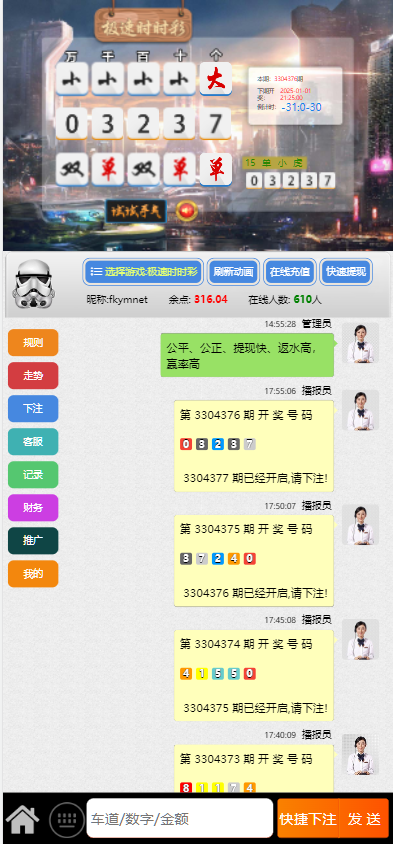
Task: Click the 播报员 avatar at 17:40:09
Action: click(360, 755)
